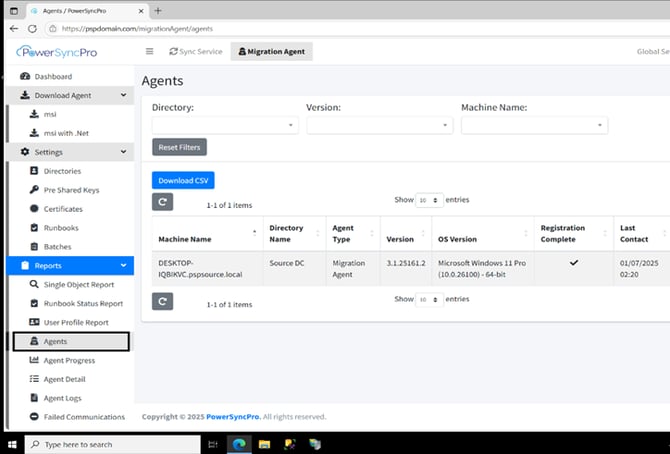Select the Agents report item
The image size is (670, 454).
[71, 342]
